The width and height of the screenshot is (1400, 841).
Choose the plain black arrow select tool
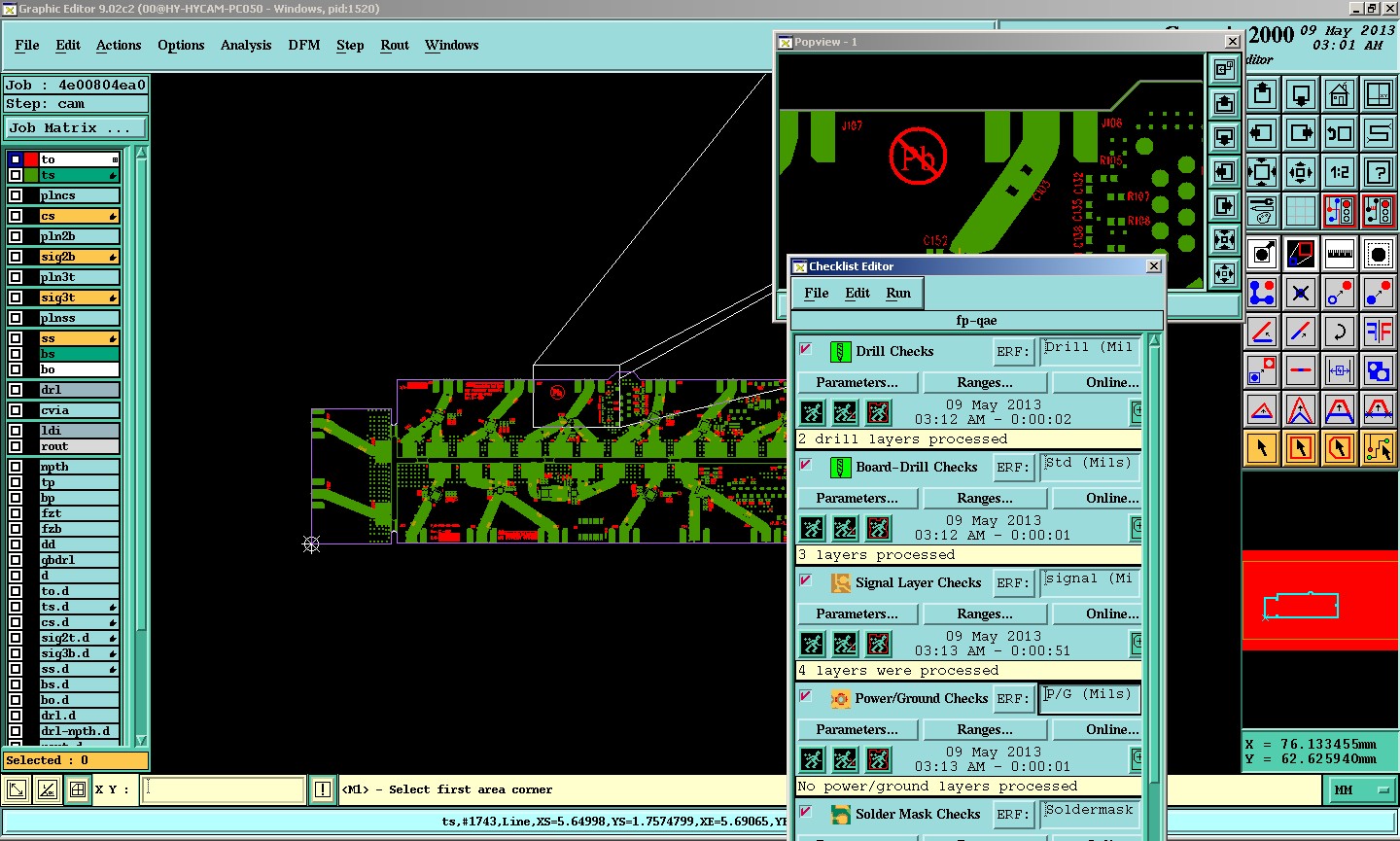[1262, 448]
